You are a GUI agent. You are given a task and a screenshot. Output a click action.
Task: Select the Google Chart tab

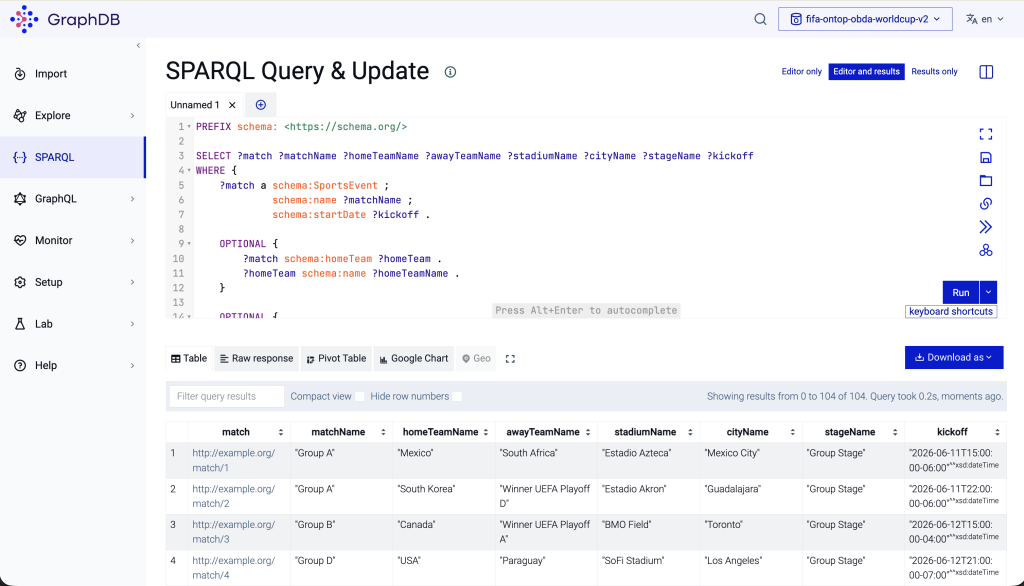[414, 358]
